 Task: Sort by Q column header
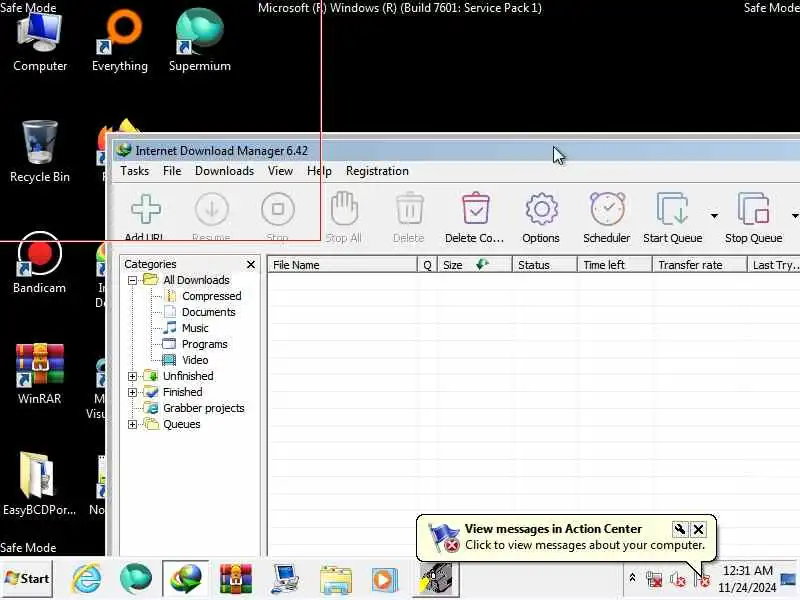click(x=428, y=265)
